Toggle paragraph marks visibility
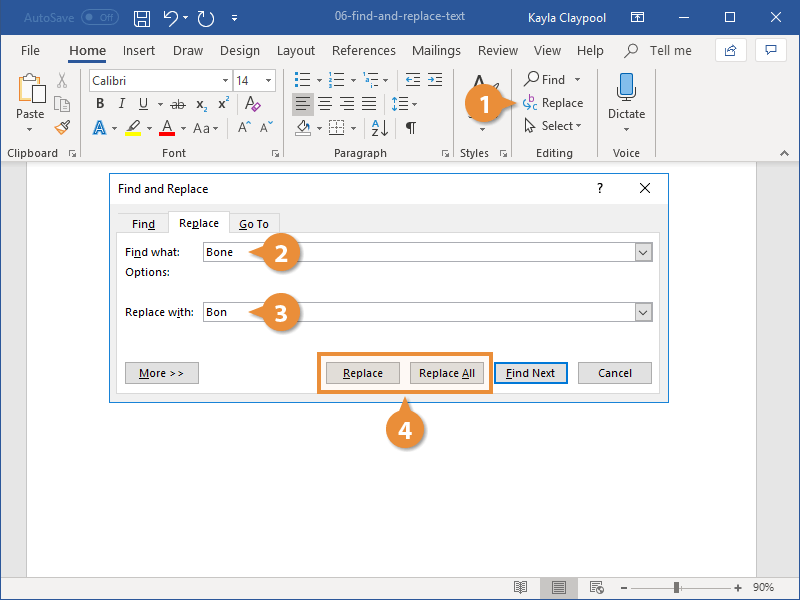The height and width of the screenshot is (600, 800). (x=412, y=128)
